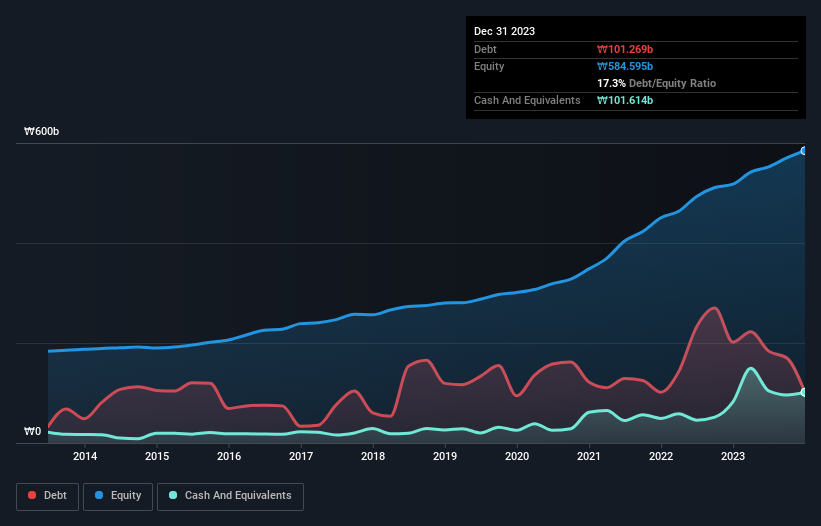Image resolution: width=821 pixels, height=526 pixels.
Task: Click the red Debt legend dot
Action: coord(32,495)
